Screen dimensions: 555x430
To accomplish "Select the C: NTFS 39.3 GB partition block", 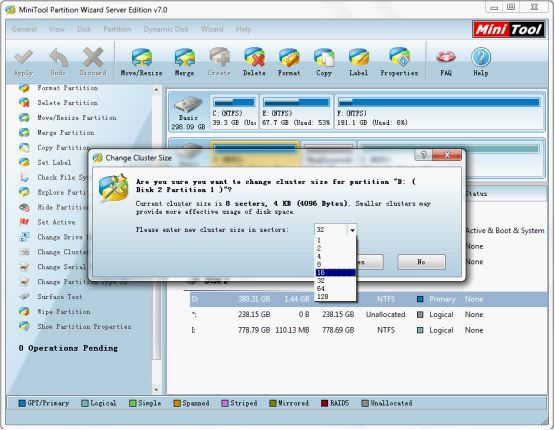I will pyautogui.click(x=234, y=111).
